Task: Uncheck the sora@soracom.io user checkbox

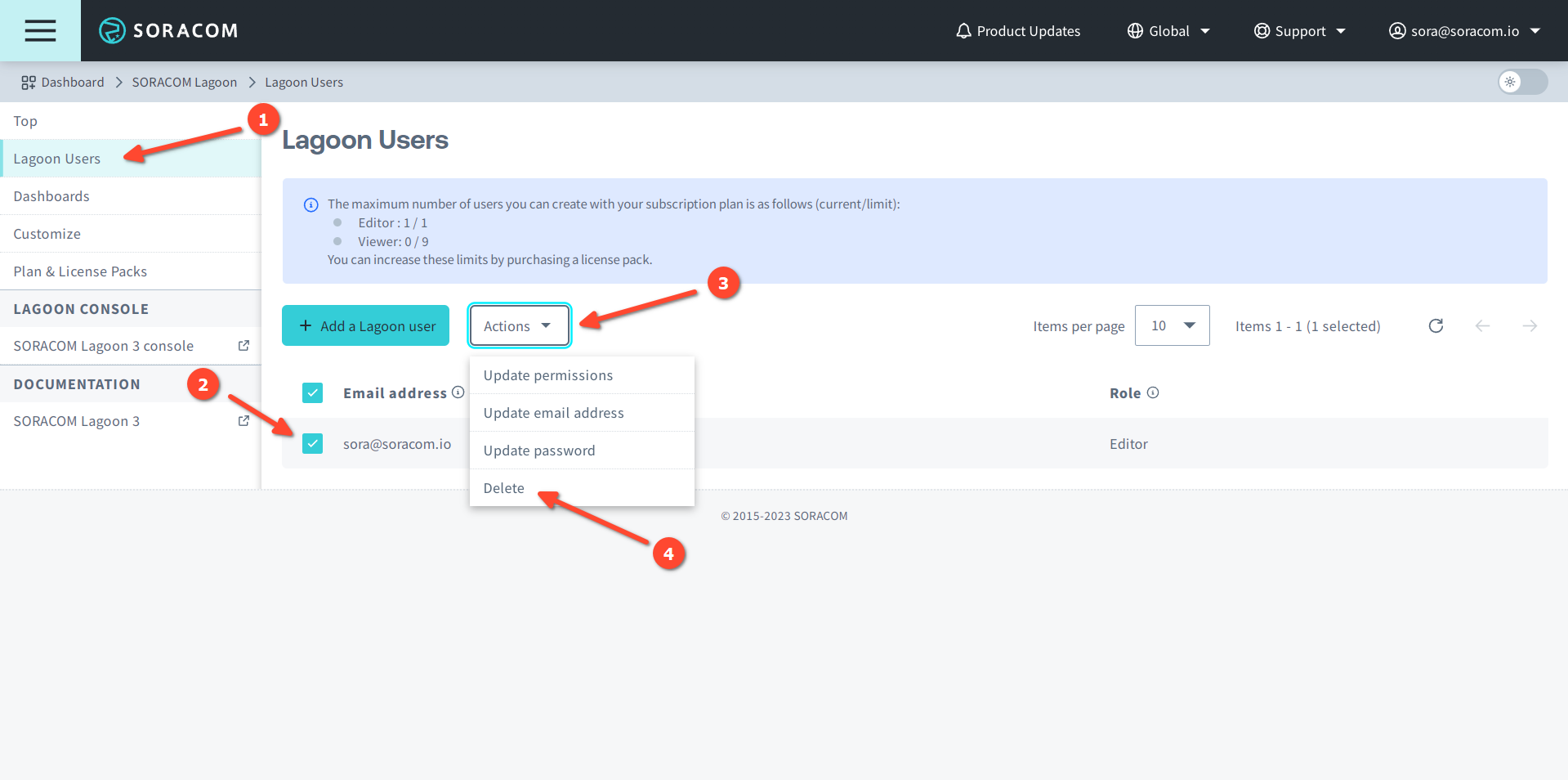Action: click(312, 444)
